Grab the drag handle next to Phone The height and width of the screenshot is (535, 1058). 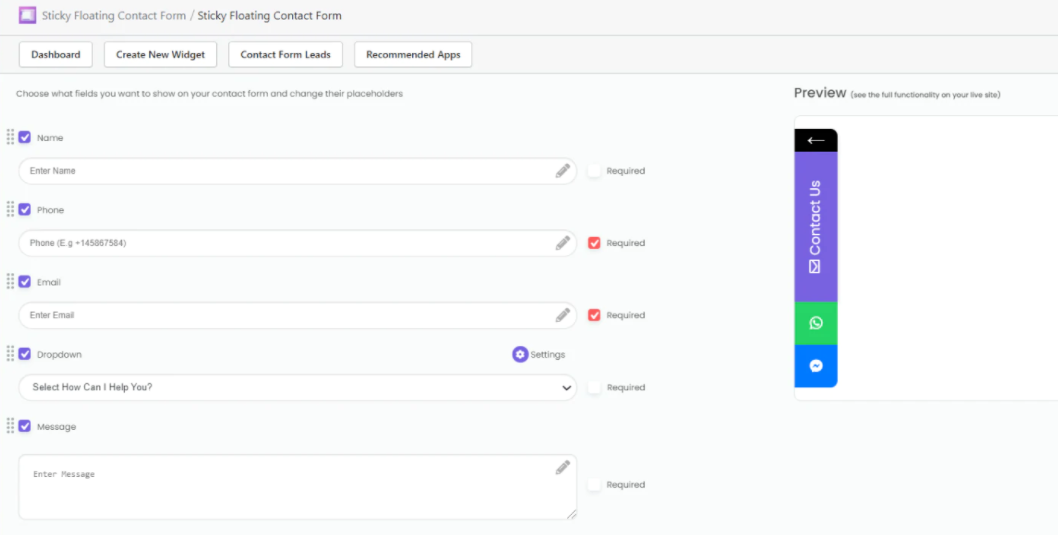pyautogui.click(x=10, y=209)
